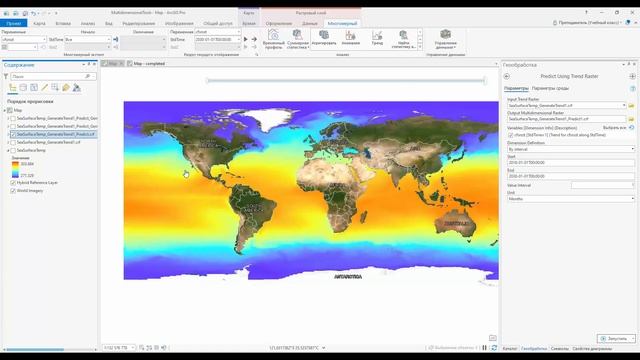Step to next slice using right arrow button
640x360 pixels.
tap(254, 39)
